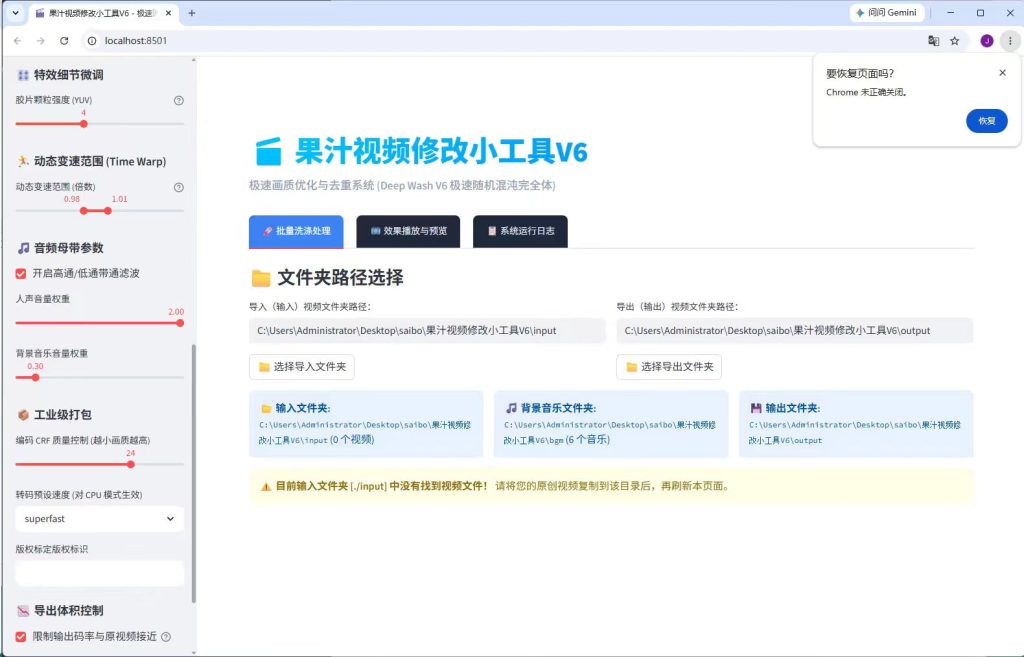1024x657 pixels.
Task: View site information icon in address bar
Action: (92, 40)
